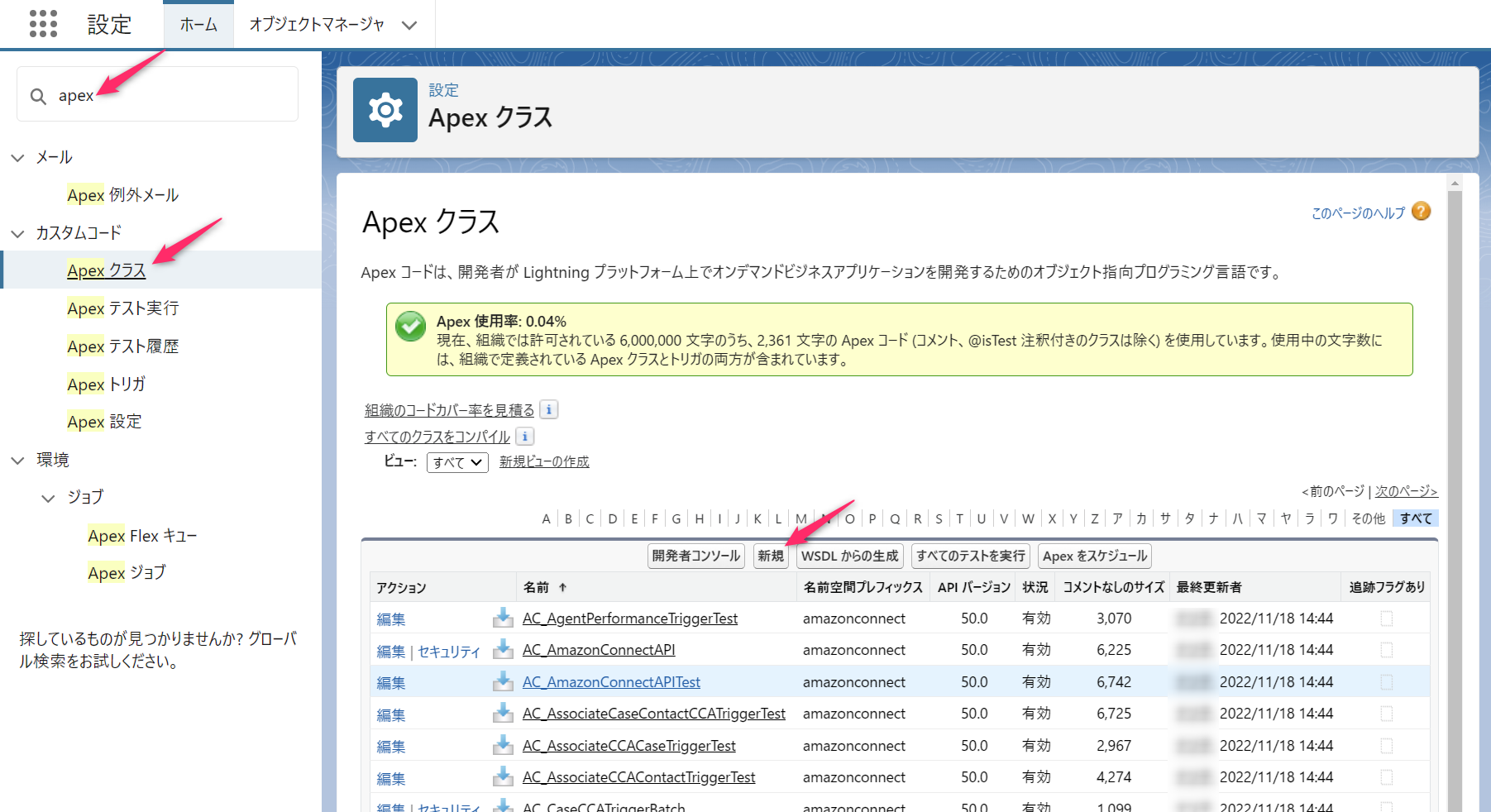
Task: Open Apex テスト実行 in sidebar
Action: point(123,308)
